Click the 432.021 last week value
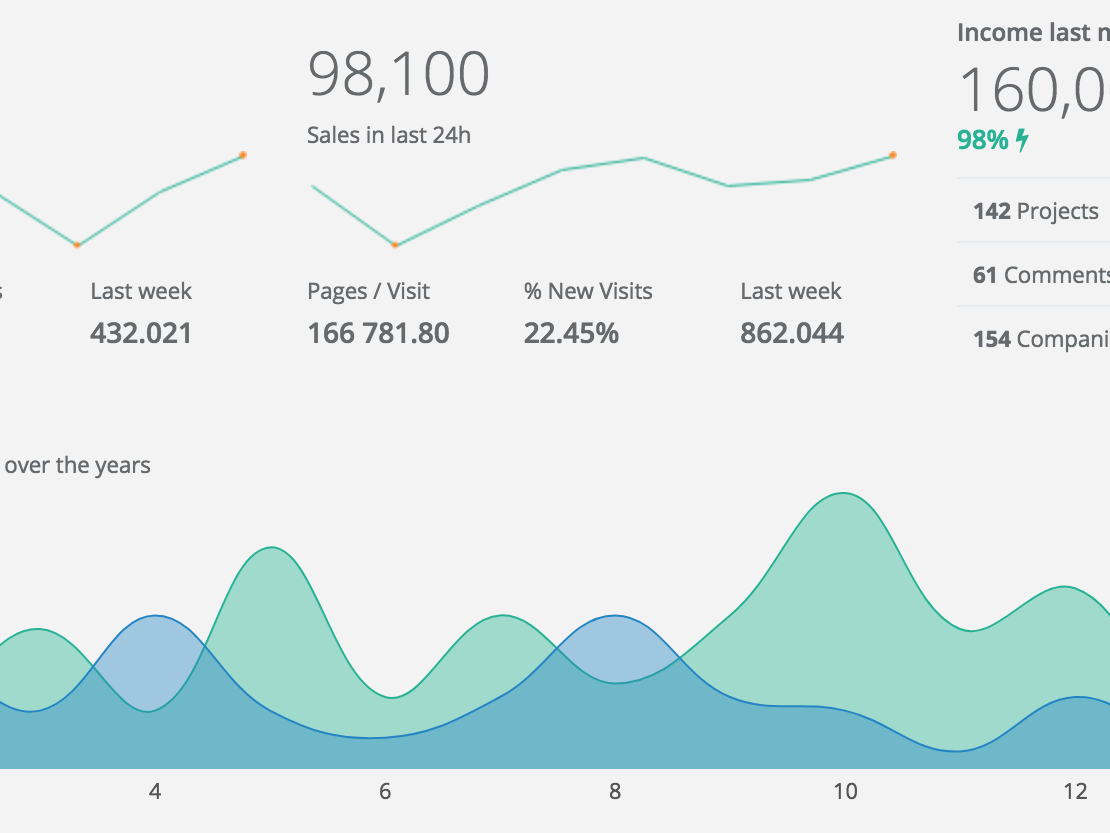This screenshot has height=833, width=1110. coord(141,333)
